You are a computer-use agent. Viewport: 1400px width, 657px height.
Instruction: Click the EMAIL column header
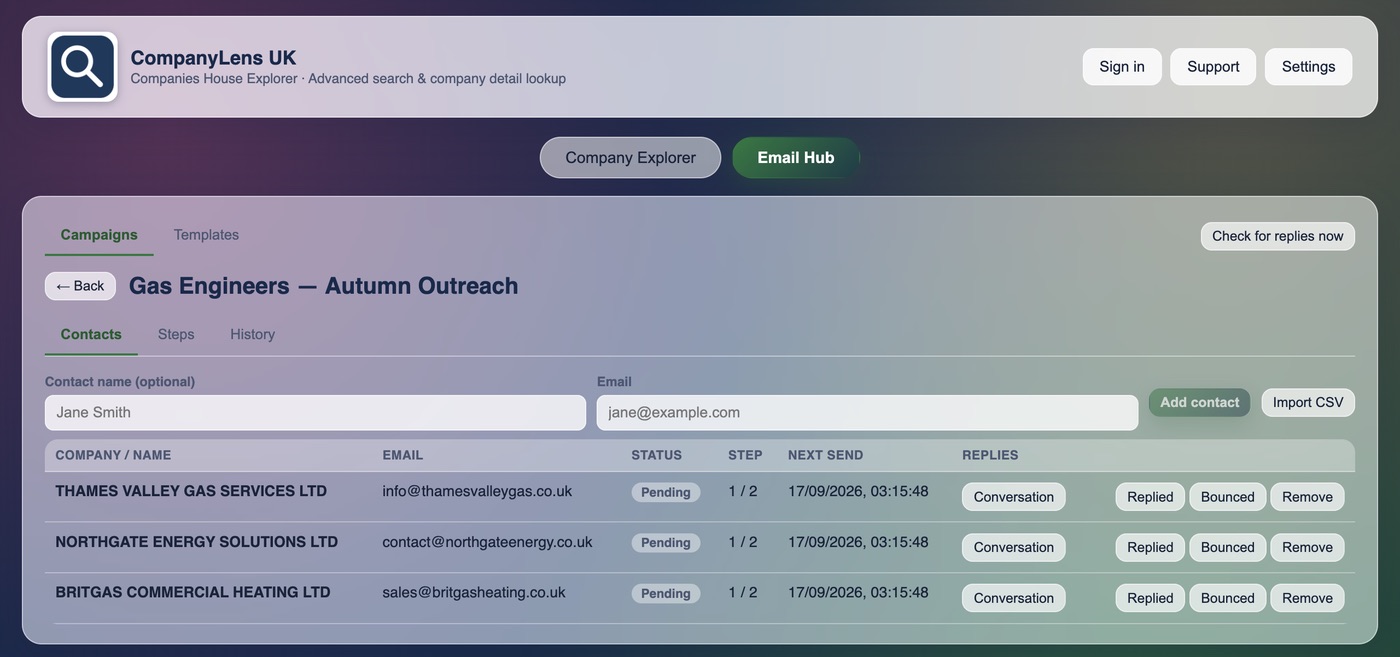click(x=403, y=455)
